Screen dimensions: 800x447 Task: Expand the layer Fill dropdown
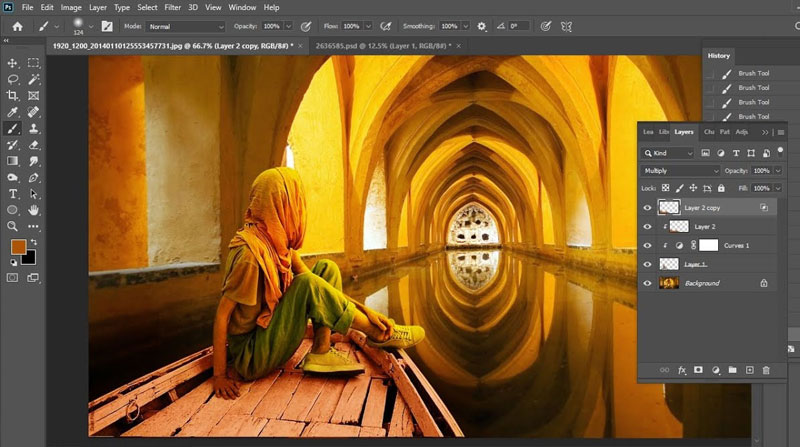pos(778,188)
